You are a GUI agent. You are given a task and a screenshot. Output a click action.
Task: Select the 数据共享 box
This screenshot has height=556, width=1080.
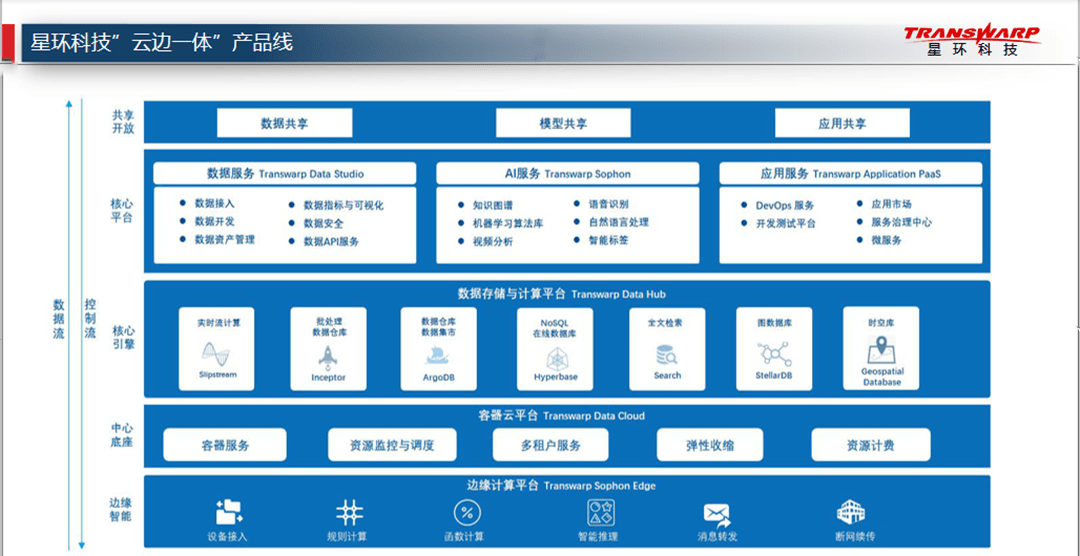pyautogui.click(x=284, y=123)
